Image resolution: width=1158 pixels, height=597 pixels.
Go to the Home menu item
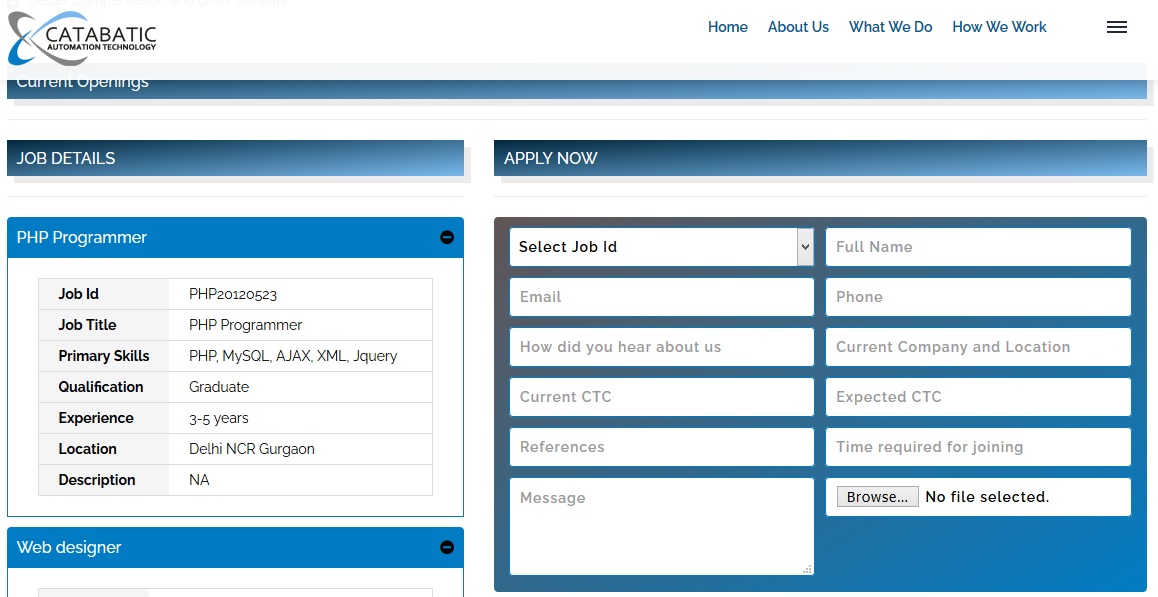727,27
